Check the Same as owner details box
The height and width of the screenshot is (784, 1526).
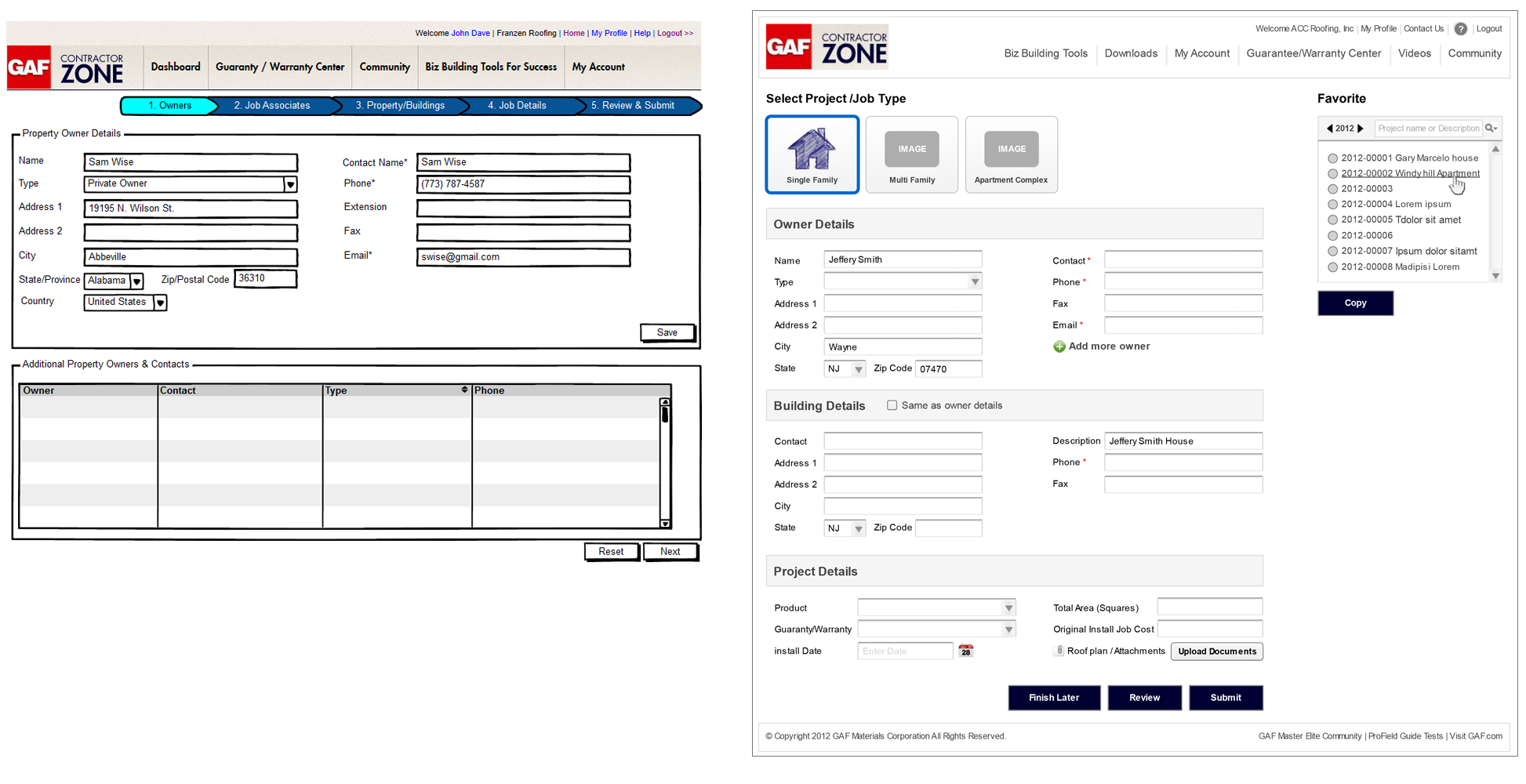pos(892,405)
